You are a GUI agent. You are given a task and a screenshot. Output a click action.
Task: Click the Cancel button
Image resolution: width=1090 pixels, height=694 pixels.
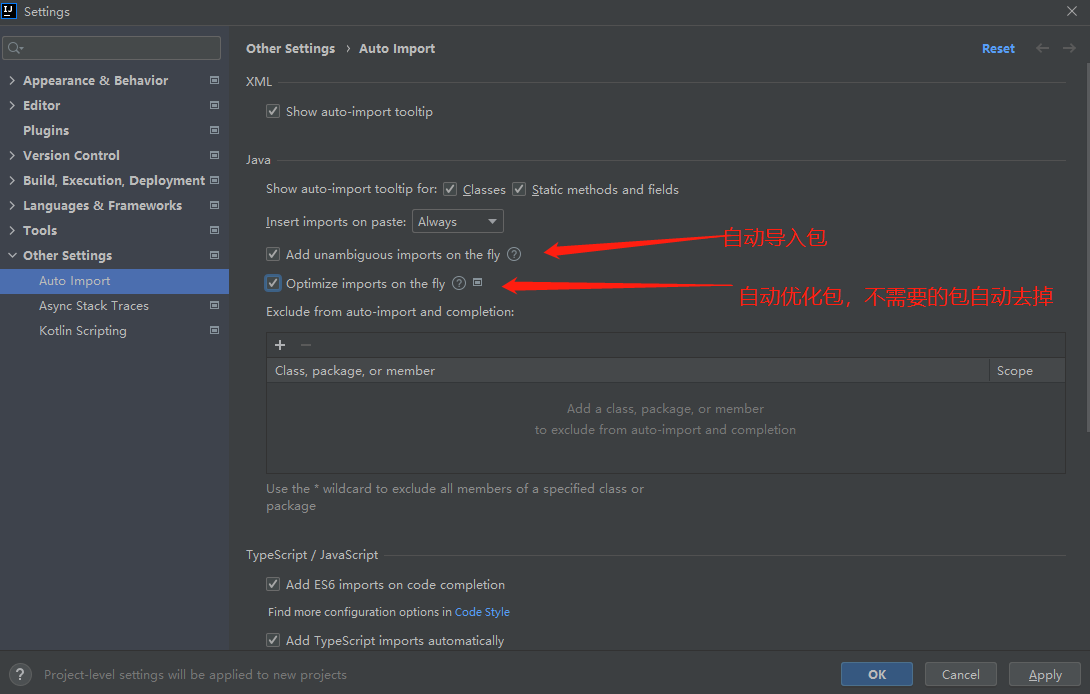pyautogui.click(x=961, y=674)
